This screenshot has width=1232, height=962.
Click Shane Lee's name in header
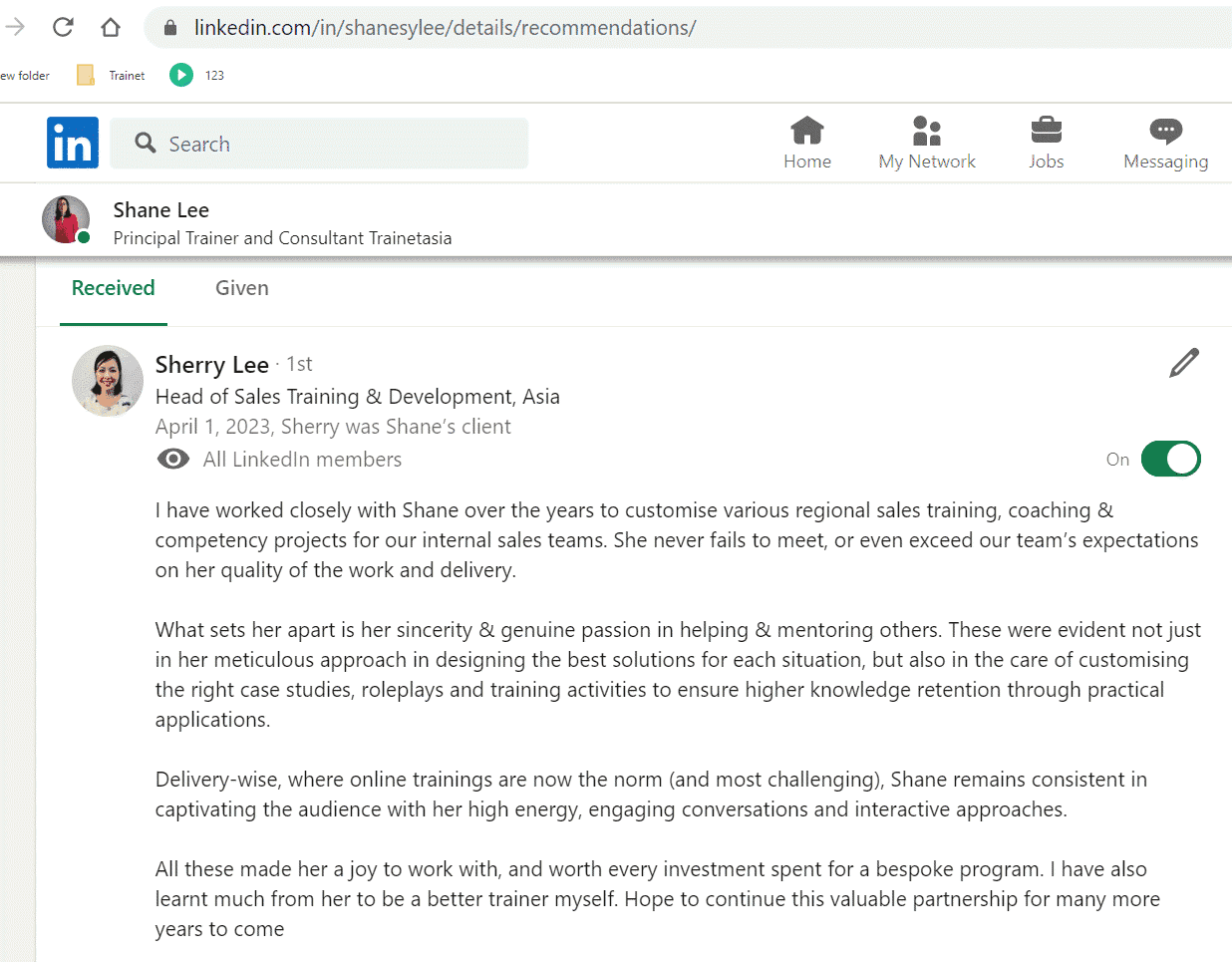click(161, 210)
